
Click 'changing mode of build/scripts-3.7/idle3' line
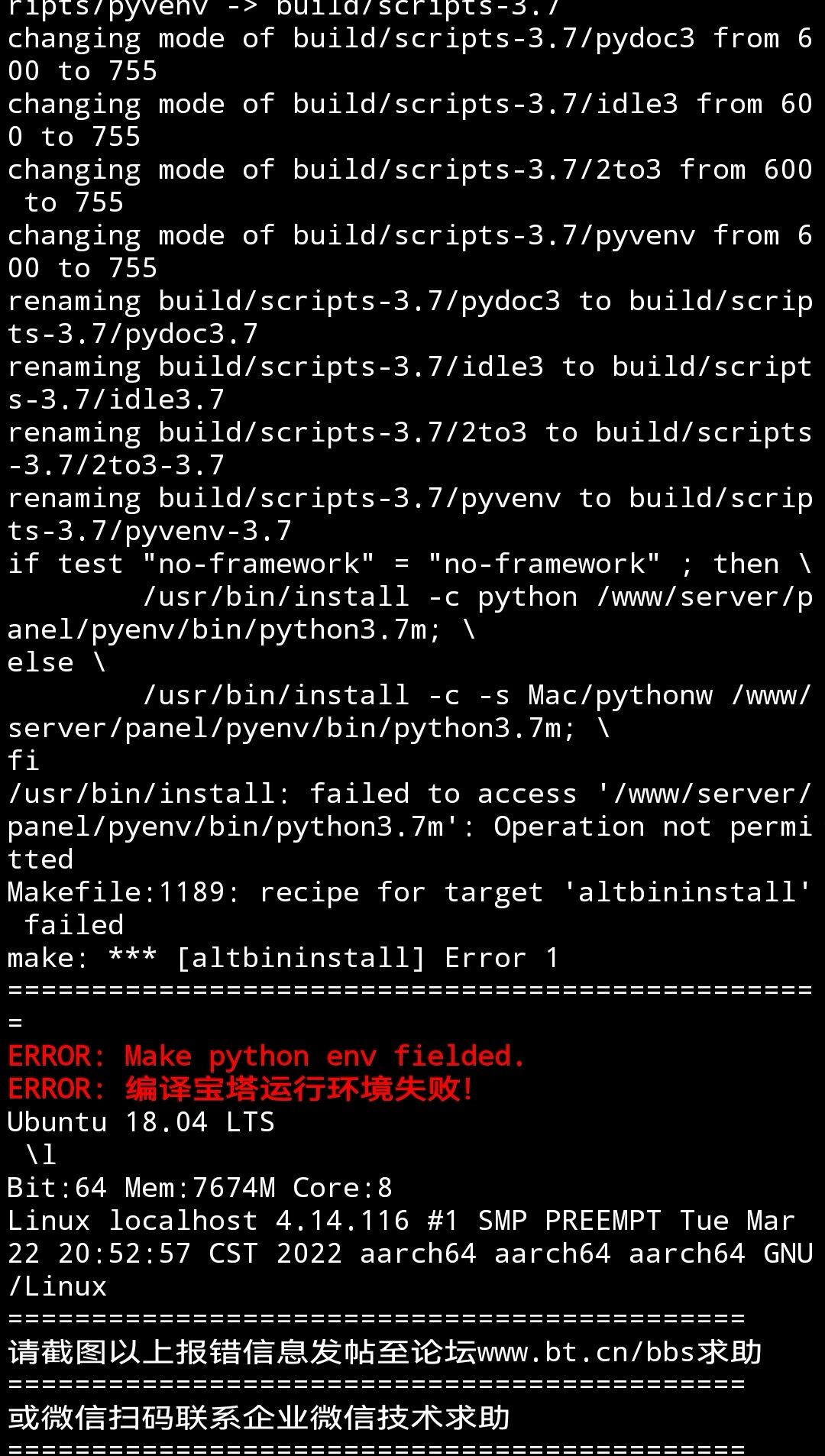[409, 120]
